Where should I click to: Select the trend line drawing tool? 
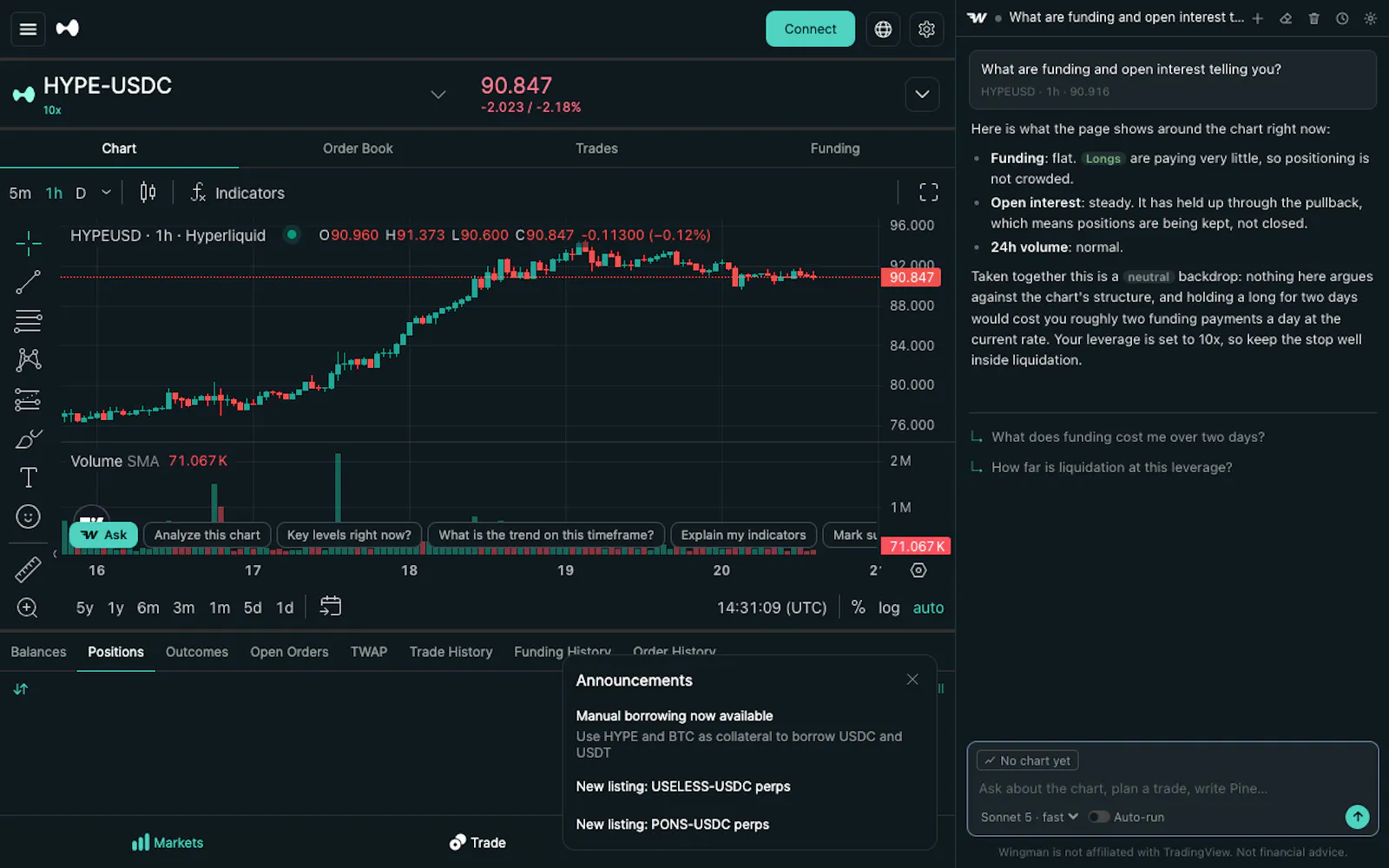point(28,282)
